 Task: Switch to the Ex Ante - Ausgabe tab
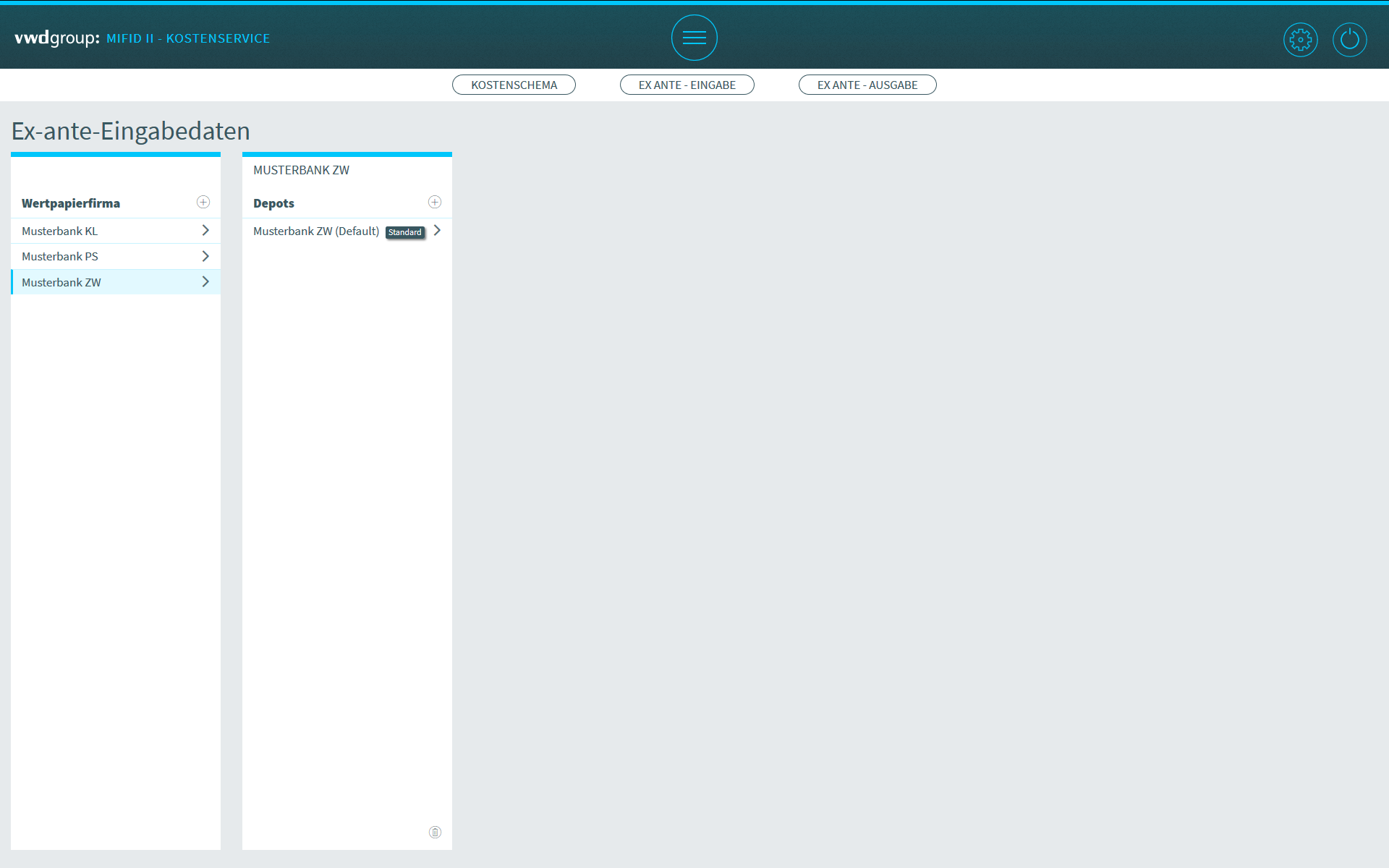coord(867,85)
